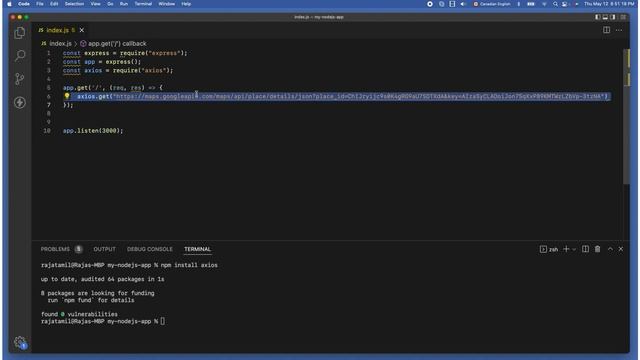
Task: Switch to the PROBLEMS tab
Action: coord(55,249)
